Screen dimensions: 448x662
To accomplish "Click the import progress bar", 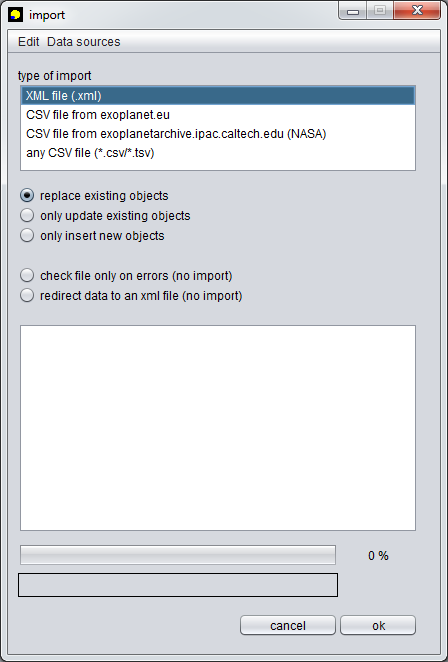I will pos(178,555).
